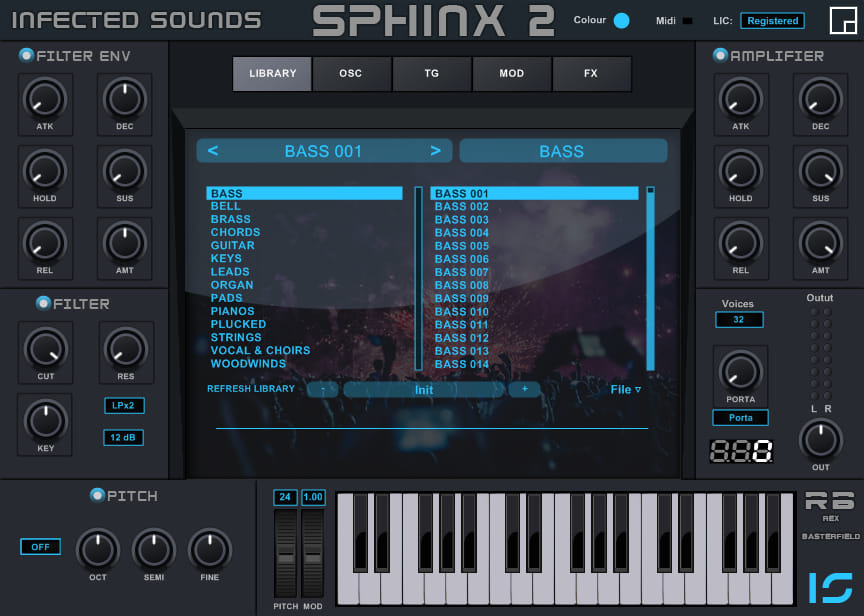This screenshot has height=616, width=864.
Task: Click the Filter Env REL knob
Action: (x=45, y=244)
